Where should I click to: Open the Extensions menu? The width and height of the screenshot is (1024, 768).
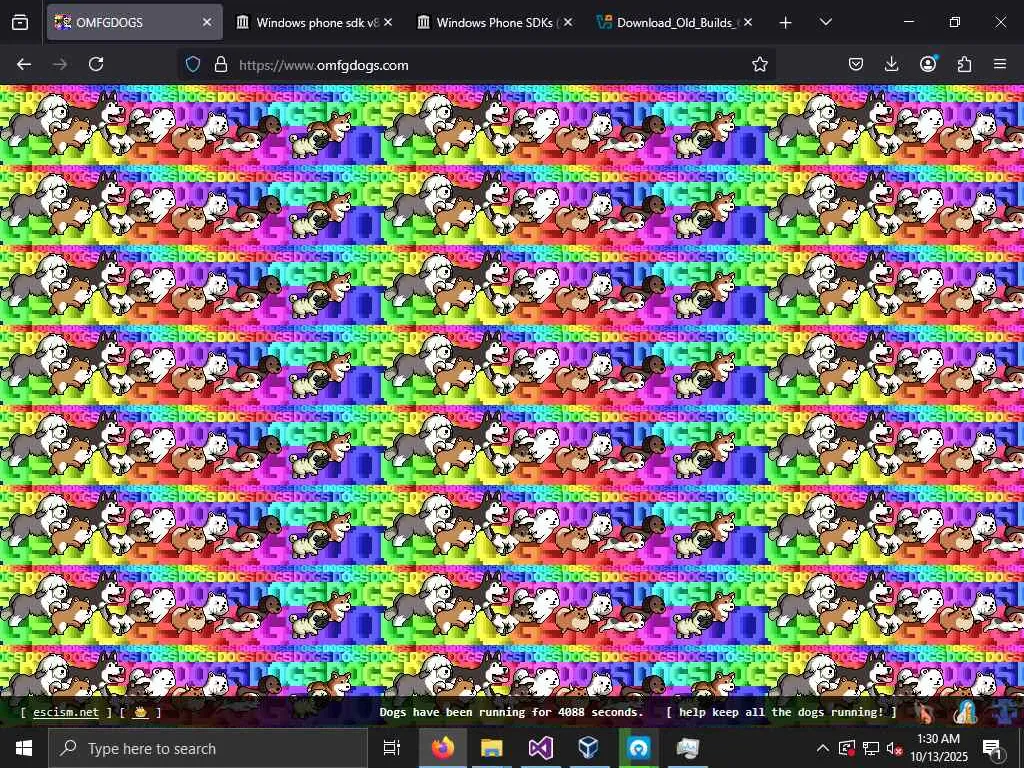(x=964, y=64)
